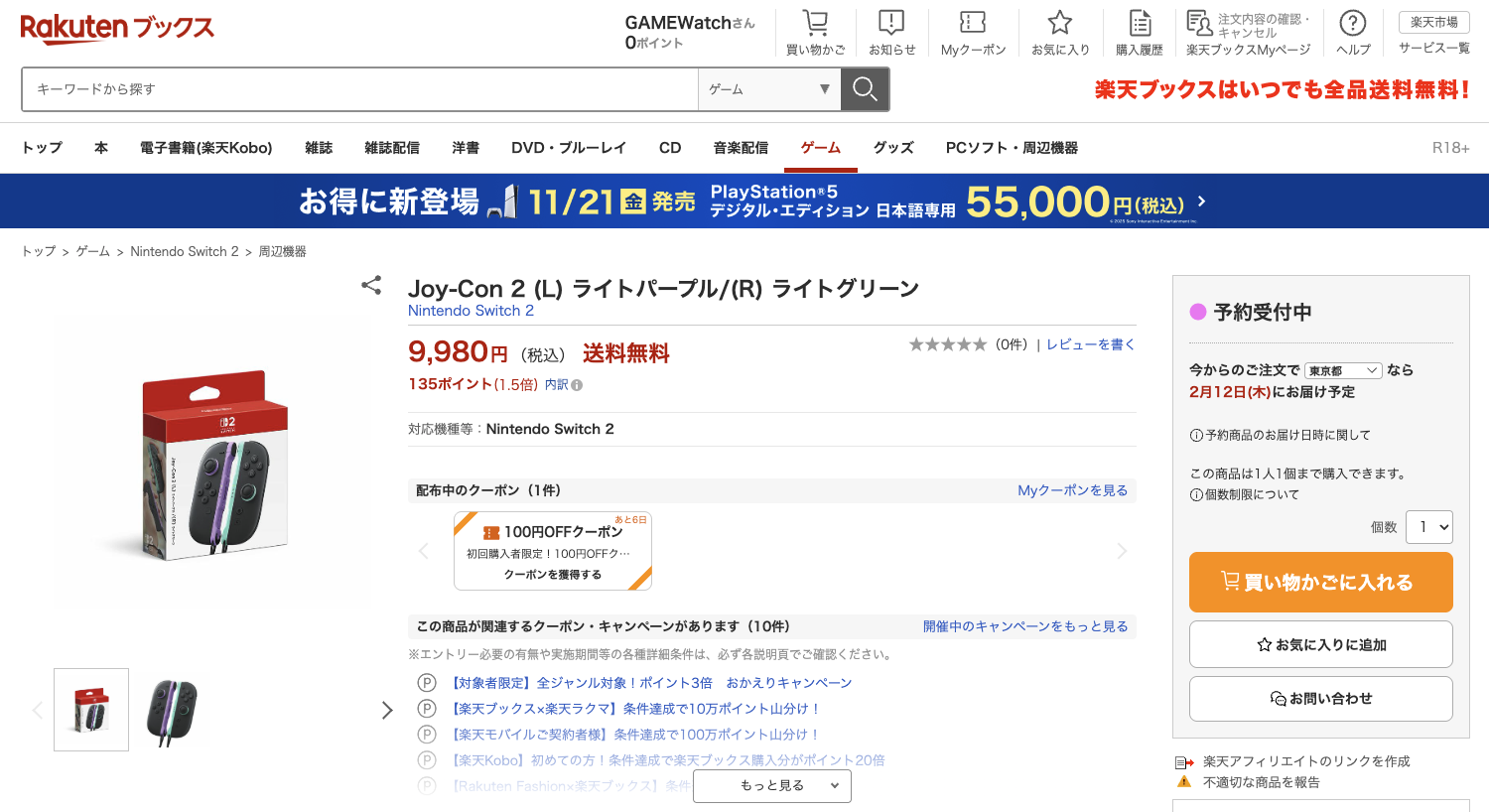Click the レビューを書く link
Screen dimensions: 1489x812
pyautogui.click(x=1091, y=344)
